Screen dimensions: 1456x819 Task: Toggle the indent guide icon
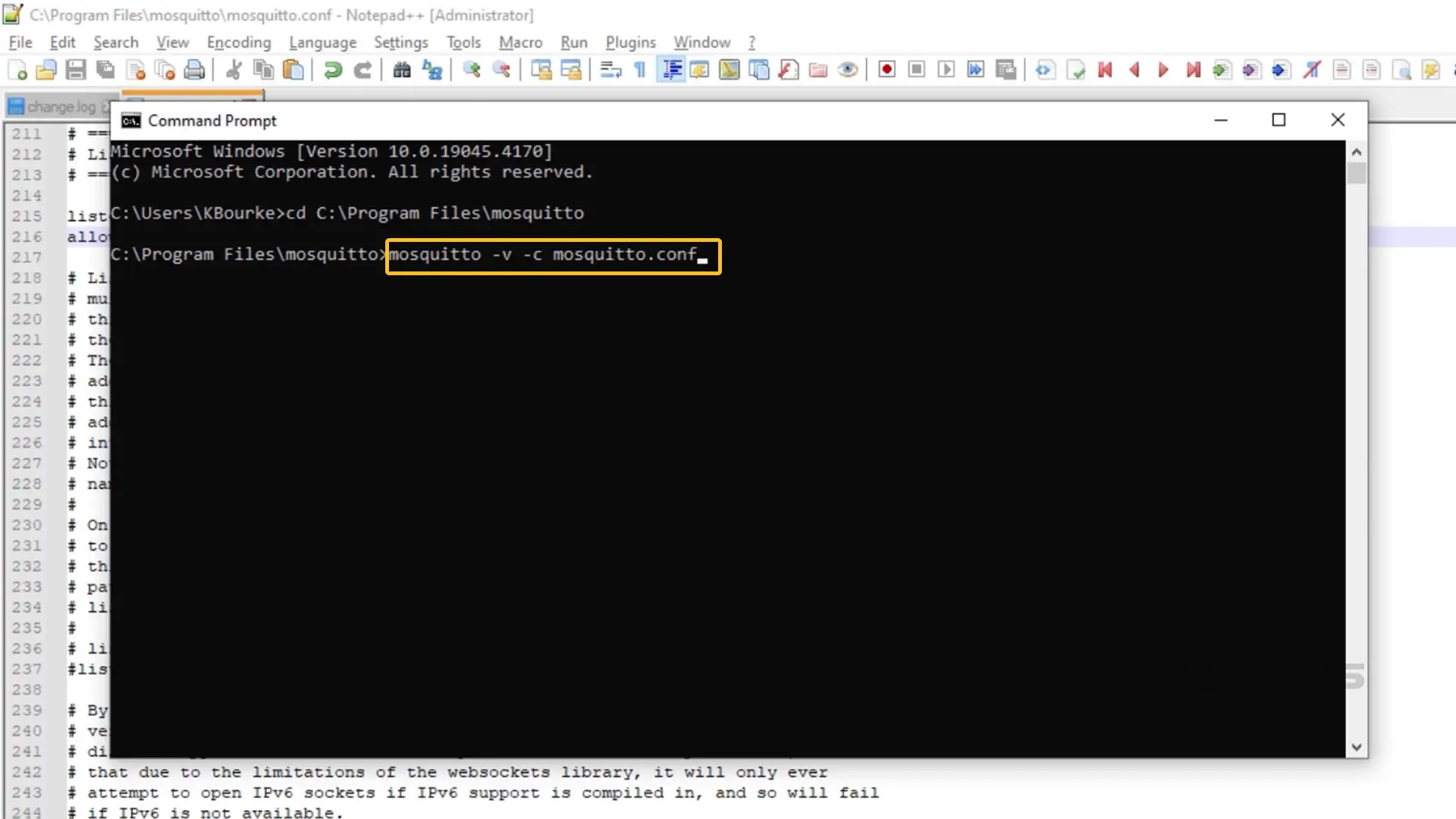coord(671,71)
